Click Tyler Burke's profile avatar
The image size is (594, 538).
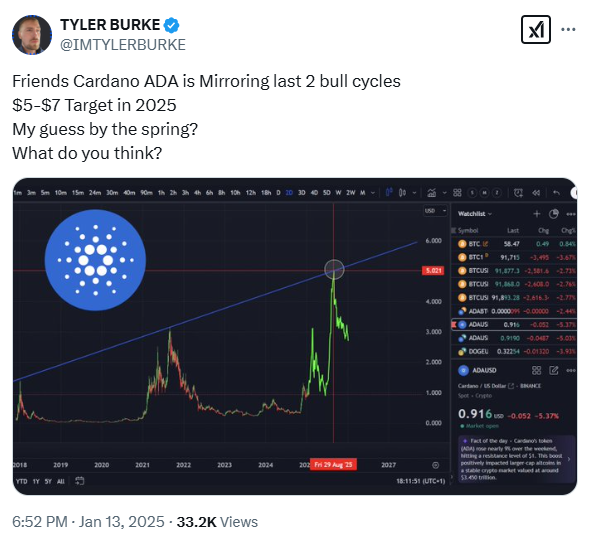click(32, 35)
